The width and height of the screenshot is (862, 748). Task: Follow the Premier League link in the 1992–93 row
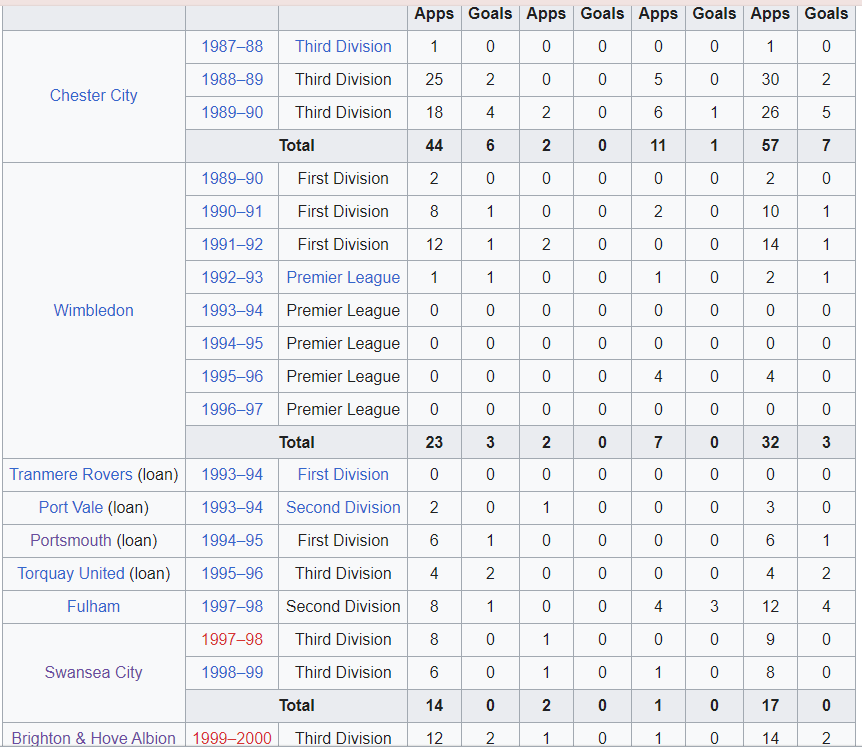point(343,277)
